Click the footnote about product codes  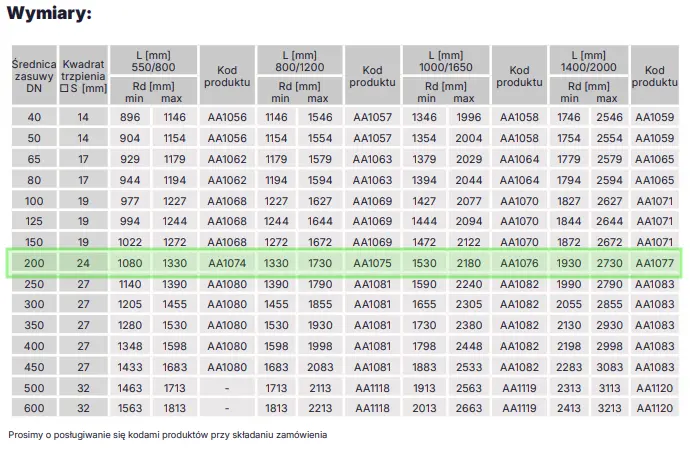coord(167,435)
